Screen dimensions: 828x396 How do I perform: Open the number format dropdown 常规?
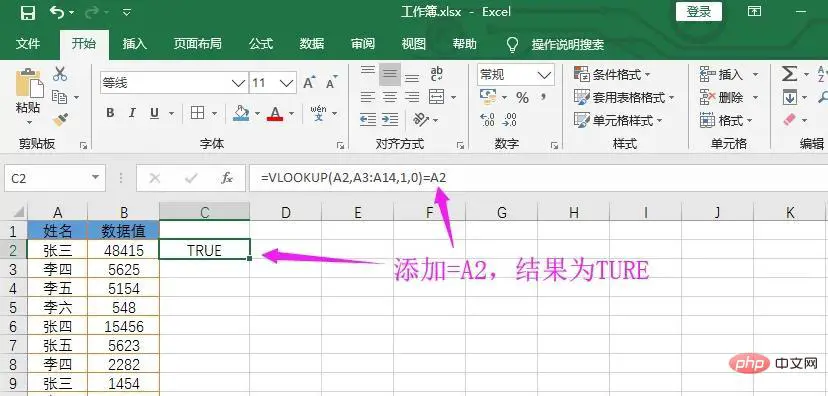tap(516, 74)
